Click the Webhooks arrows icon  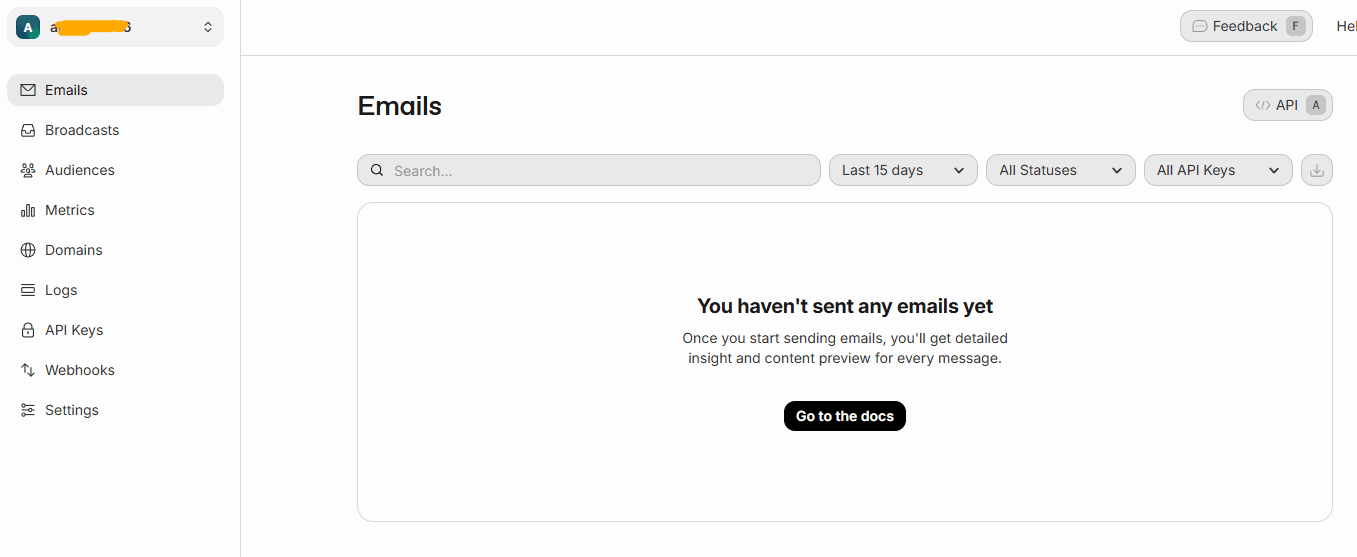click(x=28, y=370)
